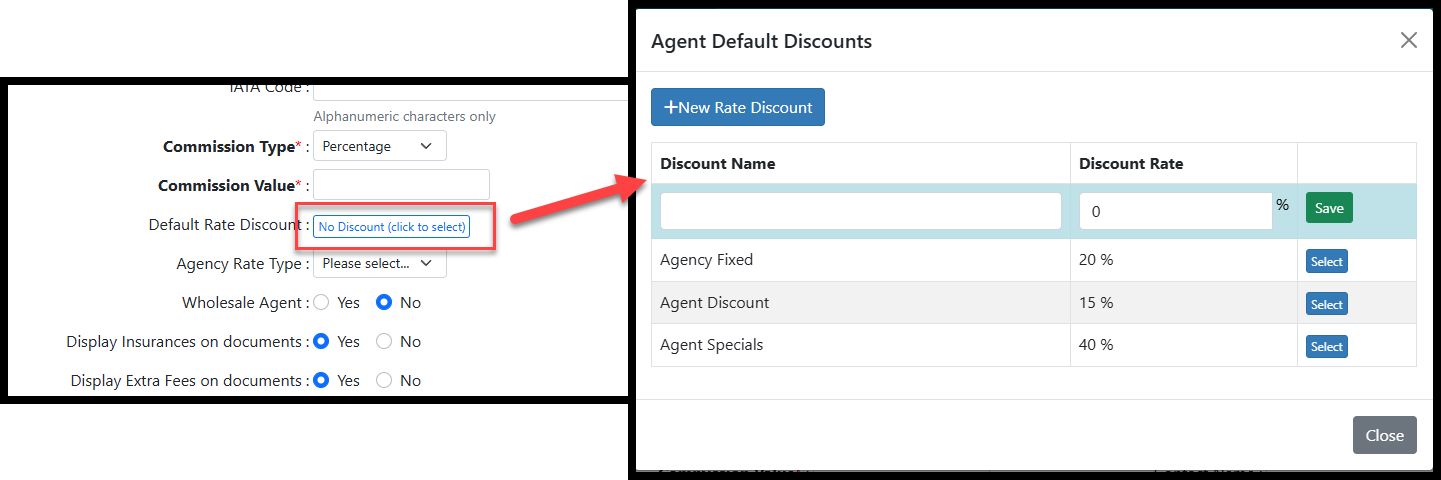1441x480 pixels.
Task: Select the Agent Specials discount
Action: pyautogui.click(x=1326, y=347)
